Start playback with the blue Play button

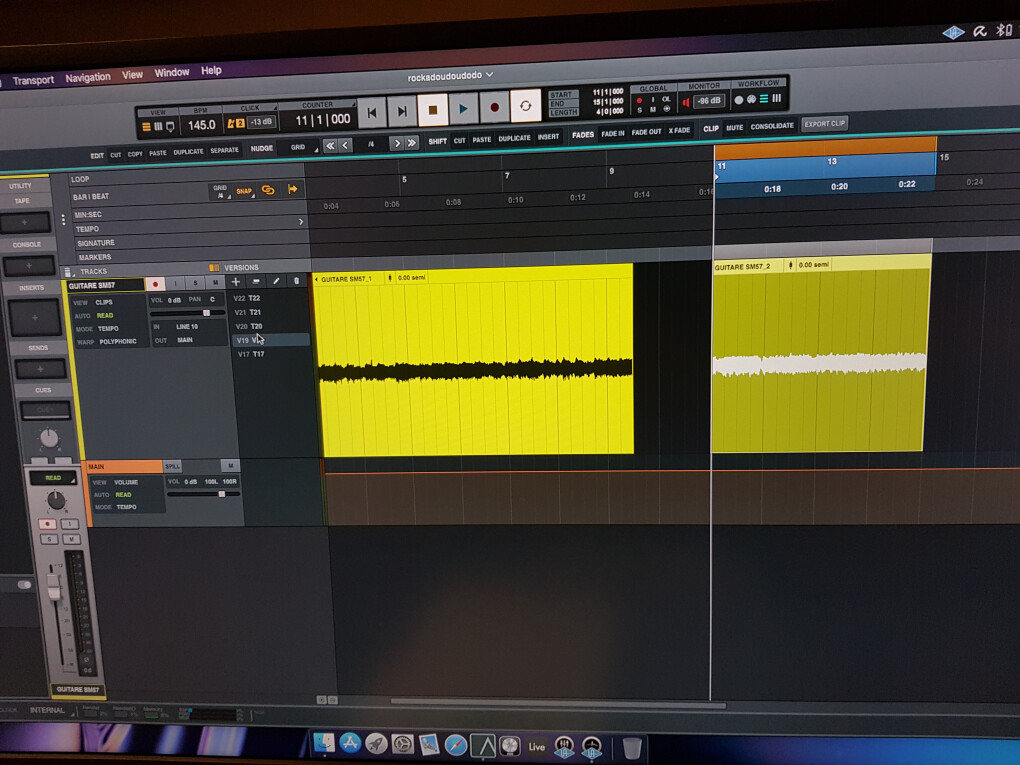(463, 109)
